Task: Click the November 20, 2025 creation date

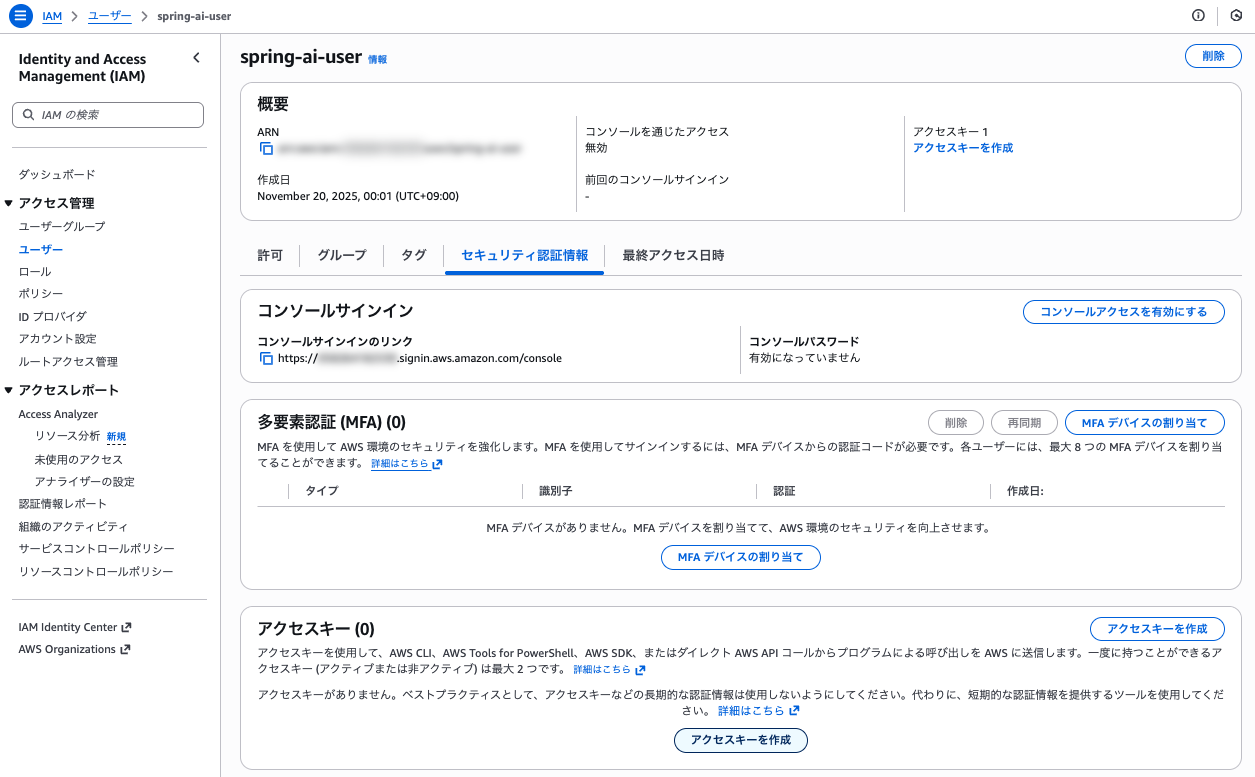Action: click(x=358, y=196)
